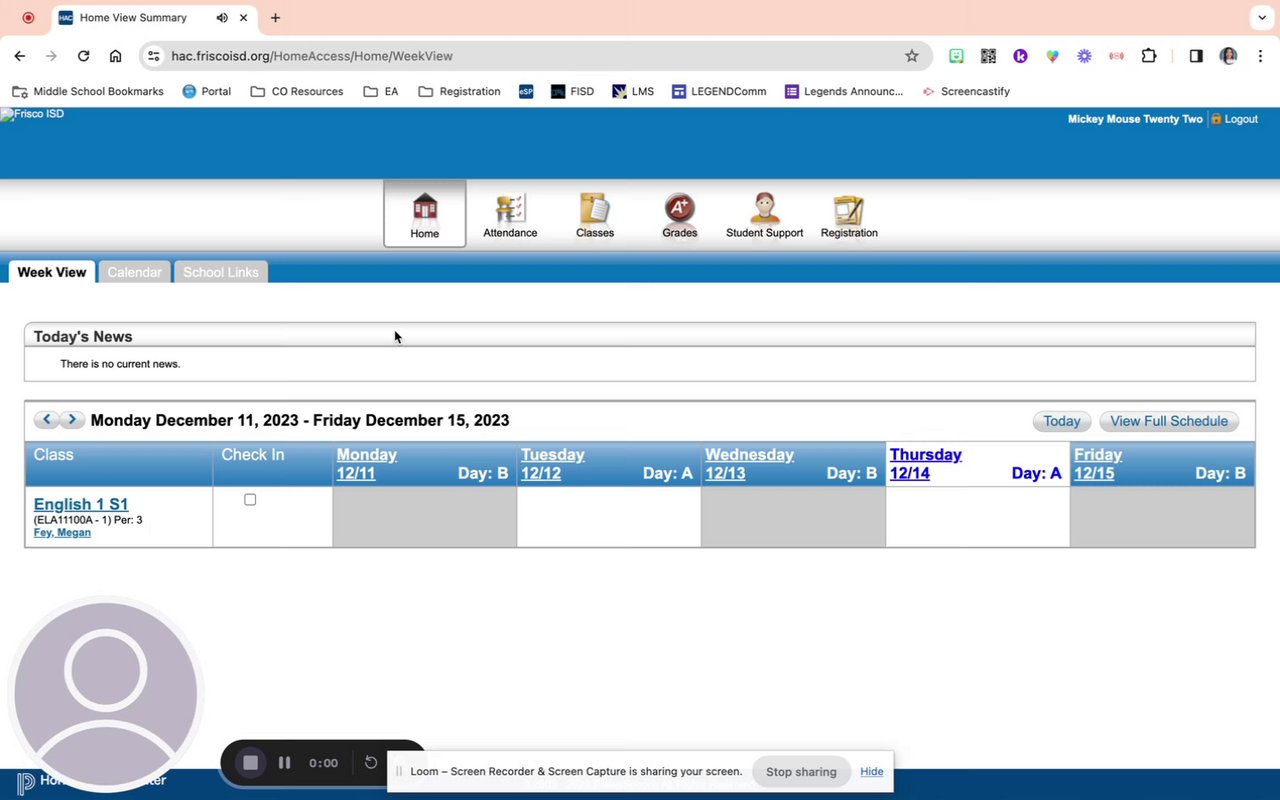1280x800 pixels.
Task: Click the QR code extension icon
Action: 988,56
